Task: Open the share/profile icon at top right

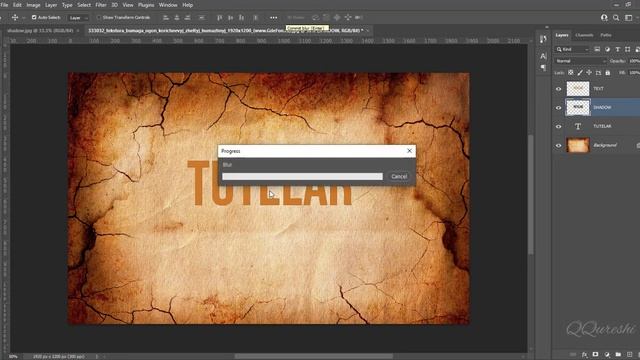Action: click(x=604, y=18)
